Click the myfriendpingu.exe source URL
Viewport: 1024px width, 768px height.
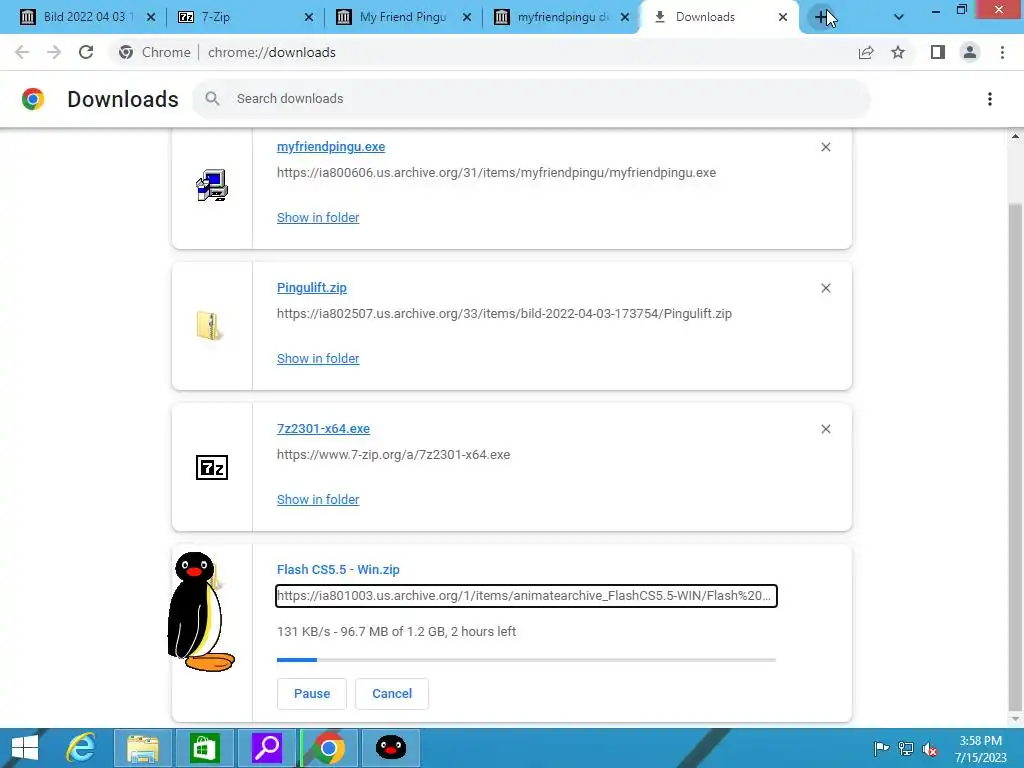point(496,172)
